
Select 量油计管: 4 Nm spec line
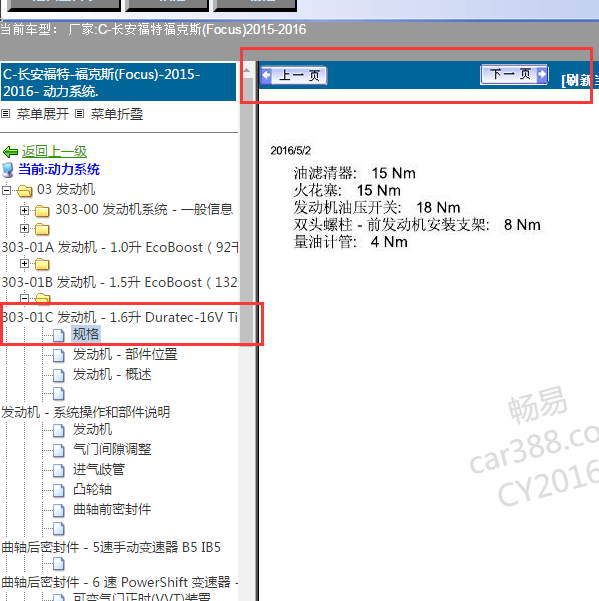[351, 242]
